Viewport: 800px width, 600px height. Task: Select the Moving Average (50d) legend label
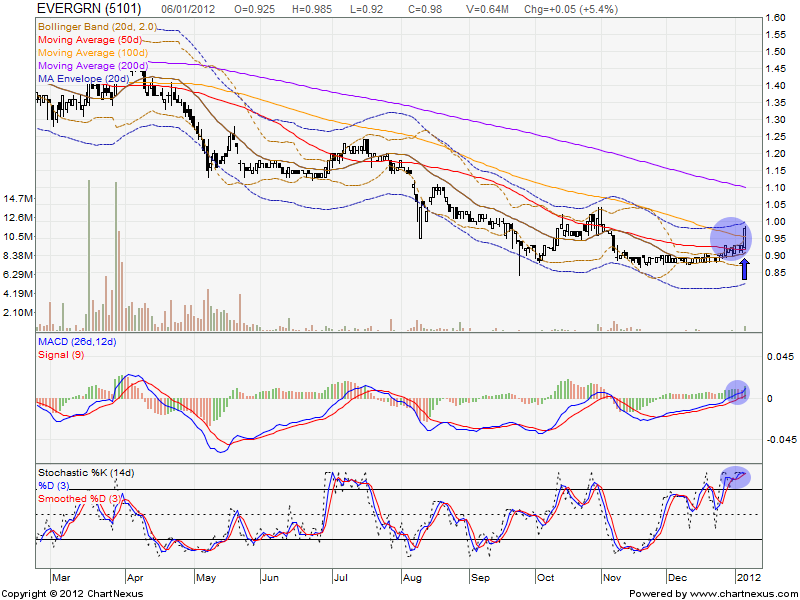pos(89,38)
